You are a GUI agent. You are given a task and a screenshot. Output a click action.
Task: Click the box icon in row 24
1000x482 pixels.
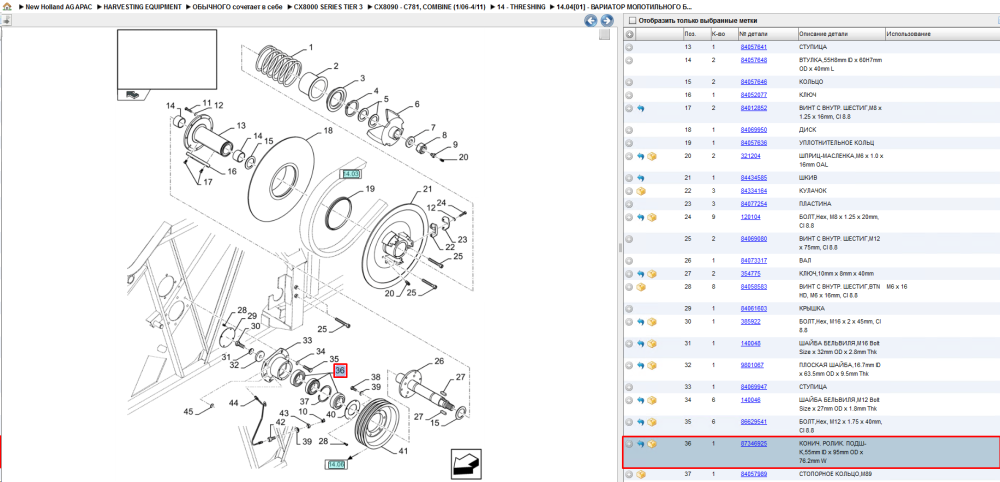coord(652,217)
